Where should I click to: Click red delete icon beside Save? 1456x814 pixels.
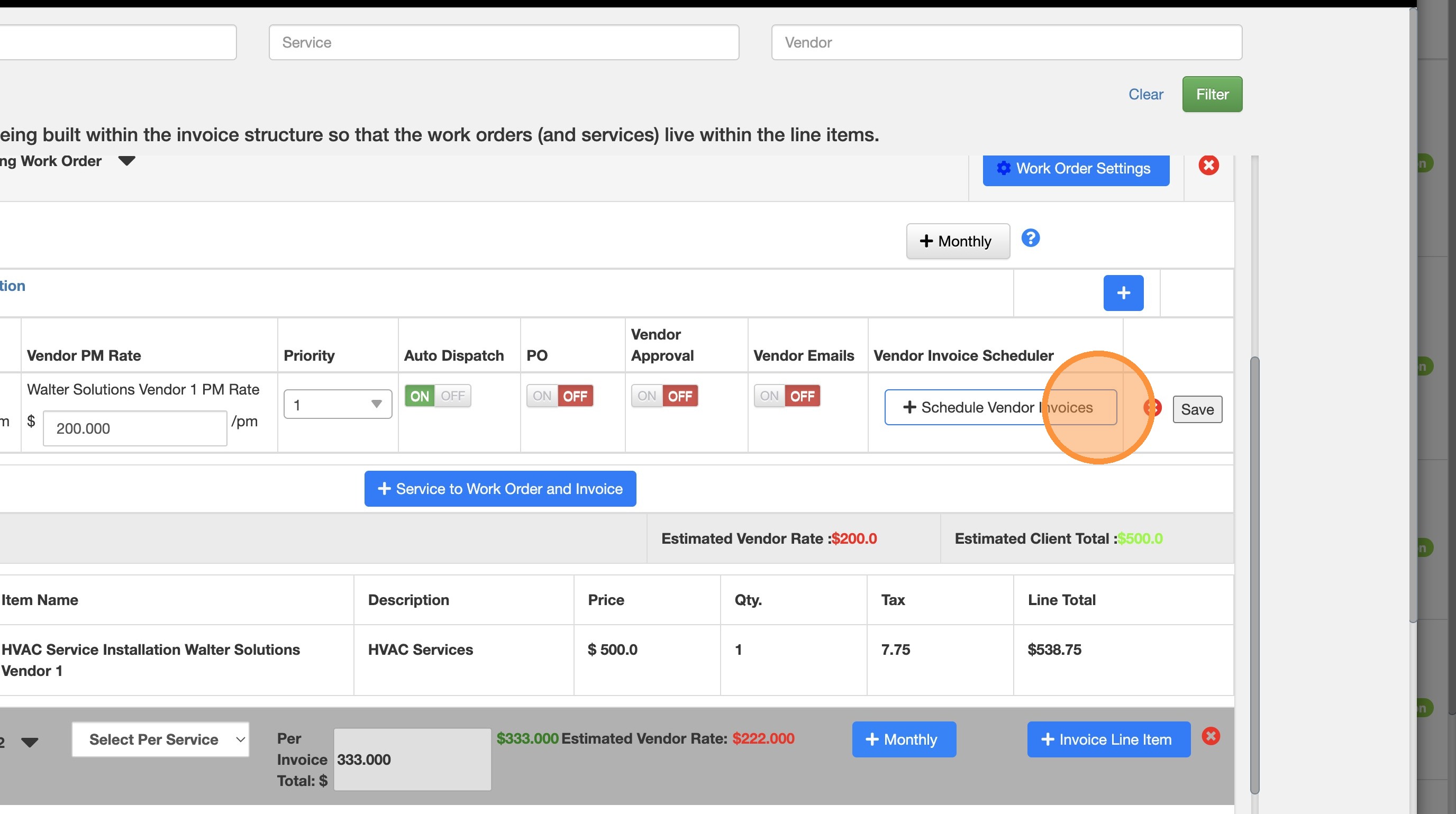point(1152,408)
